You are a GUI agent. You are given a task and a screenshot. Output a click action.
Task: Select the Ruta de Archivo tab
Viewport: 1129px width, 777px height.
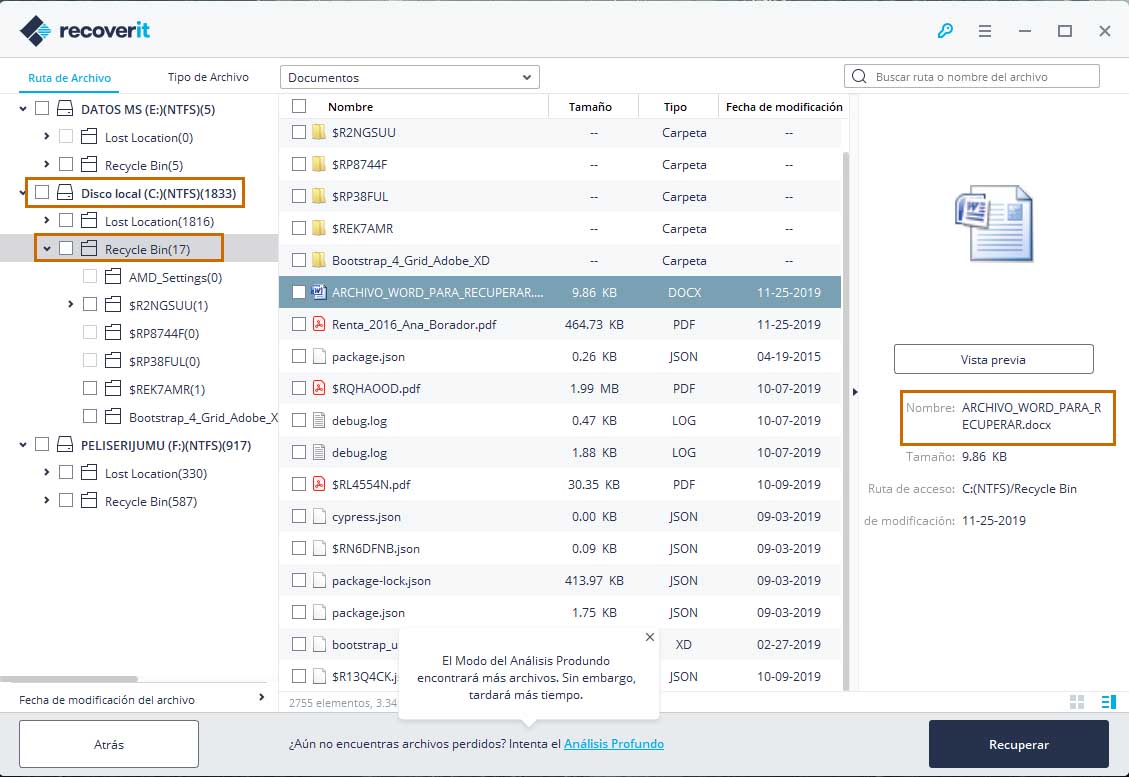coord(70,78)
